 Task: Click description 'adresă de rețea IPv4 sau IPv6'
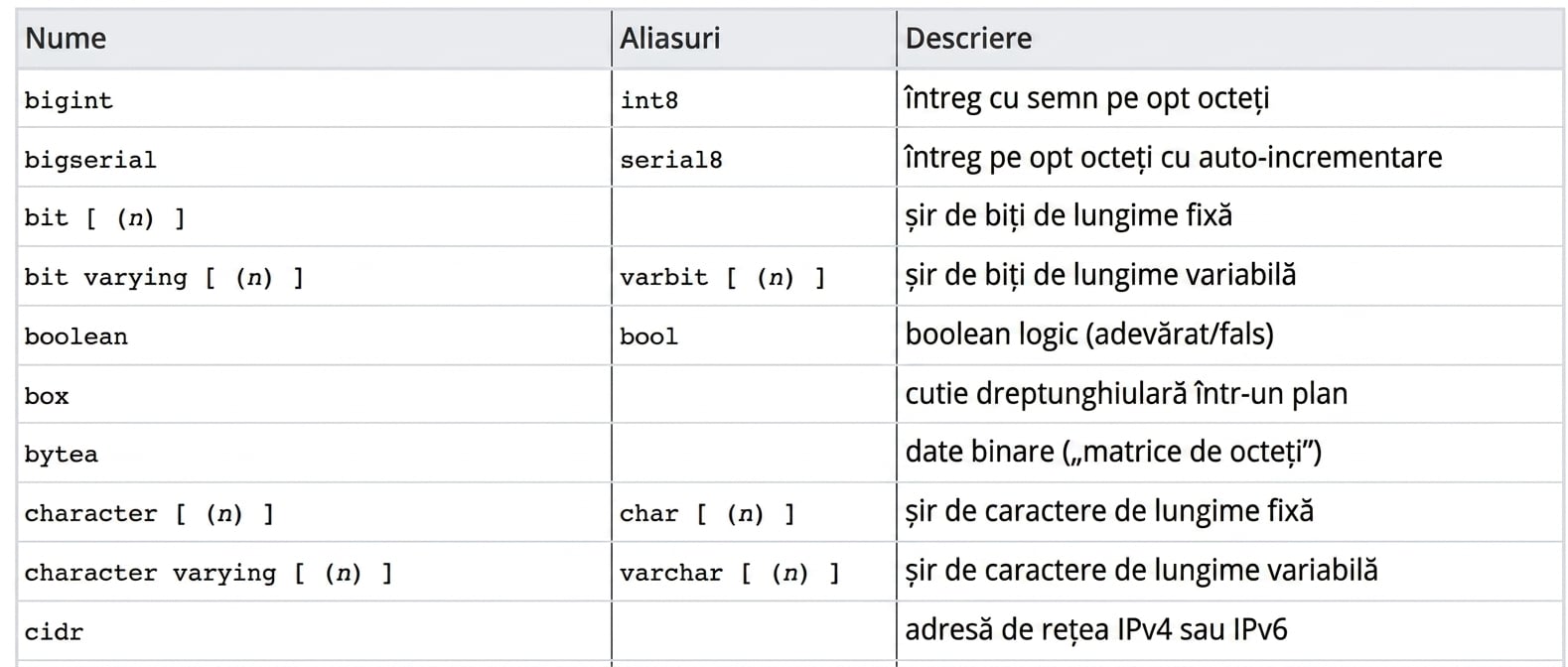pos(1096,629)
